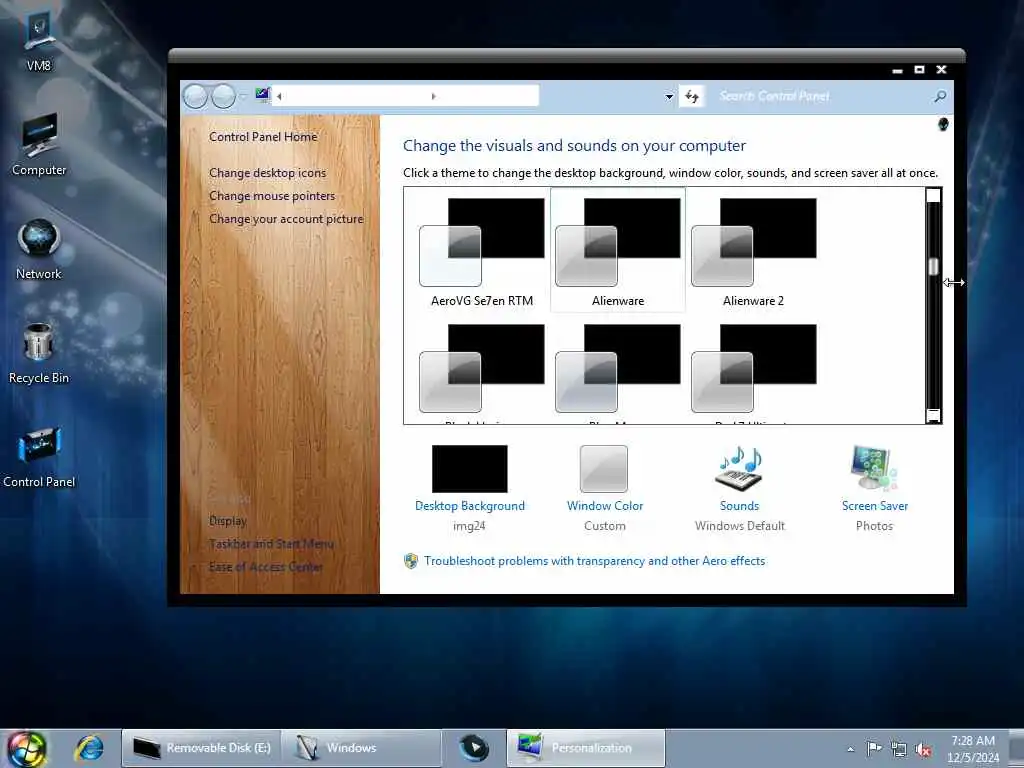Close the Personalization window
1024x768 pixels.
(x=941, y=70)
